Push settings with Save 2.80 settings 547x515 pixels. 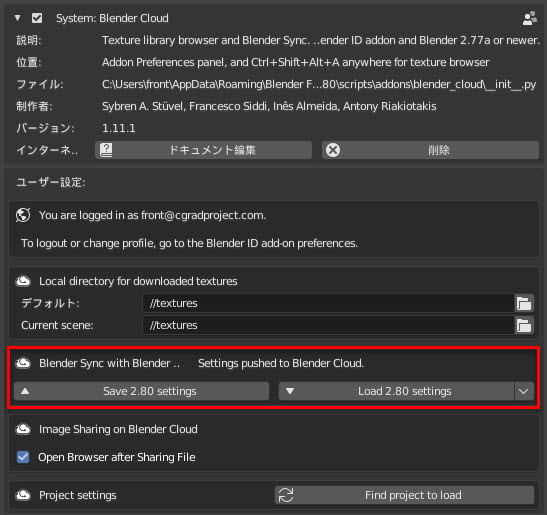(x=141, y=391)
